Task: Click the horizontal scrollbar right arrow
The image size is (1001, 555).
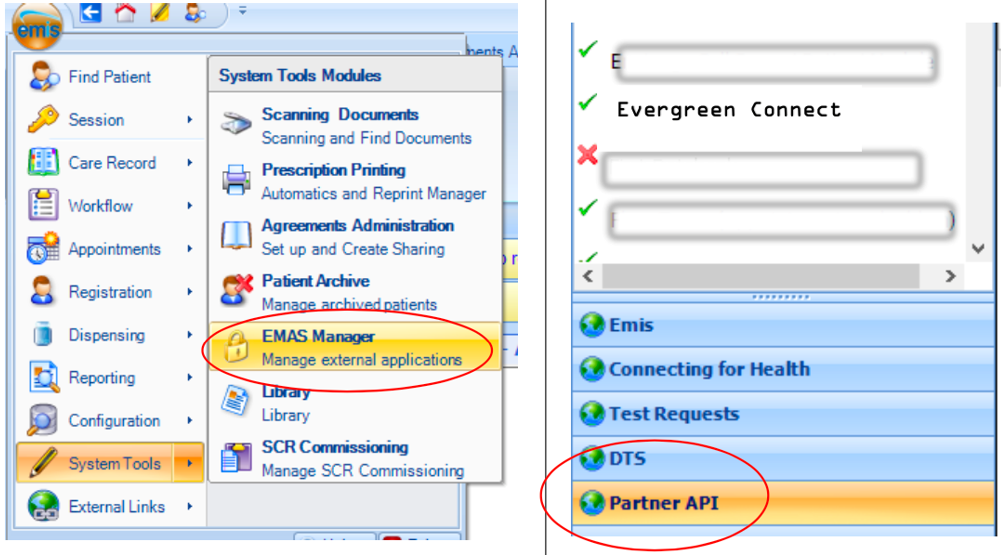Action: pos(951,276)
